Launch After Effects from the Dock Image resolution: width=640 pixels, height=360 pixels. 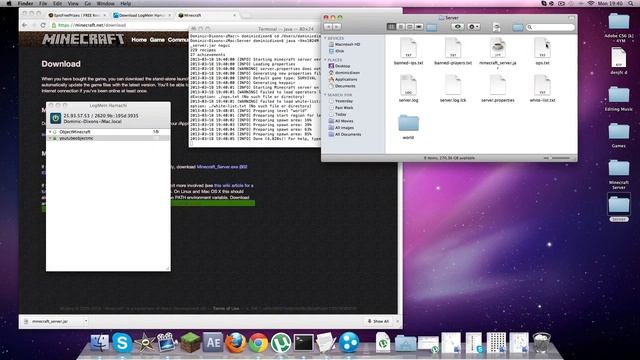pyautogui.click(x=213, y=342)
